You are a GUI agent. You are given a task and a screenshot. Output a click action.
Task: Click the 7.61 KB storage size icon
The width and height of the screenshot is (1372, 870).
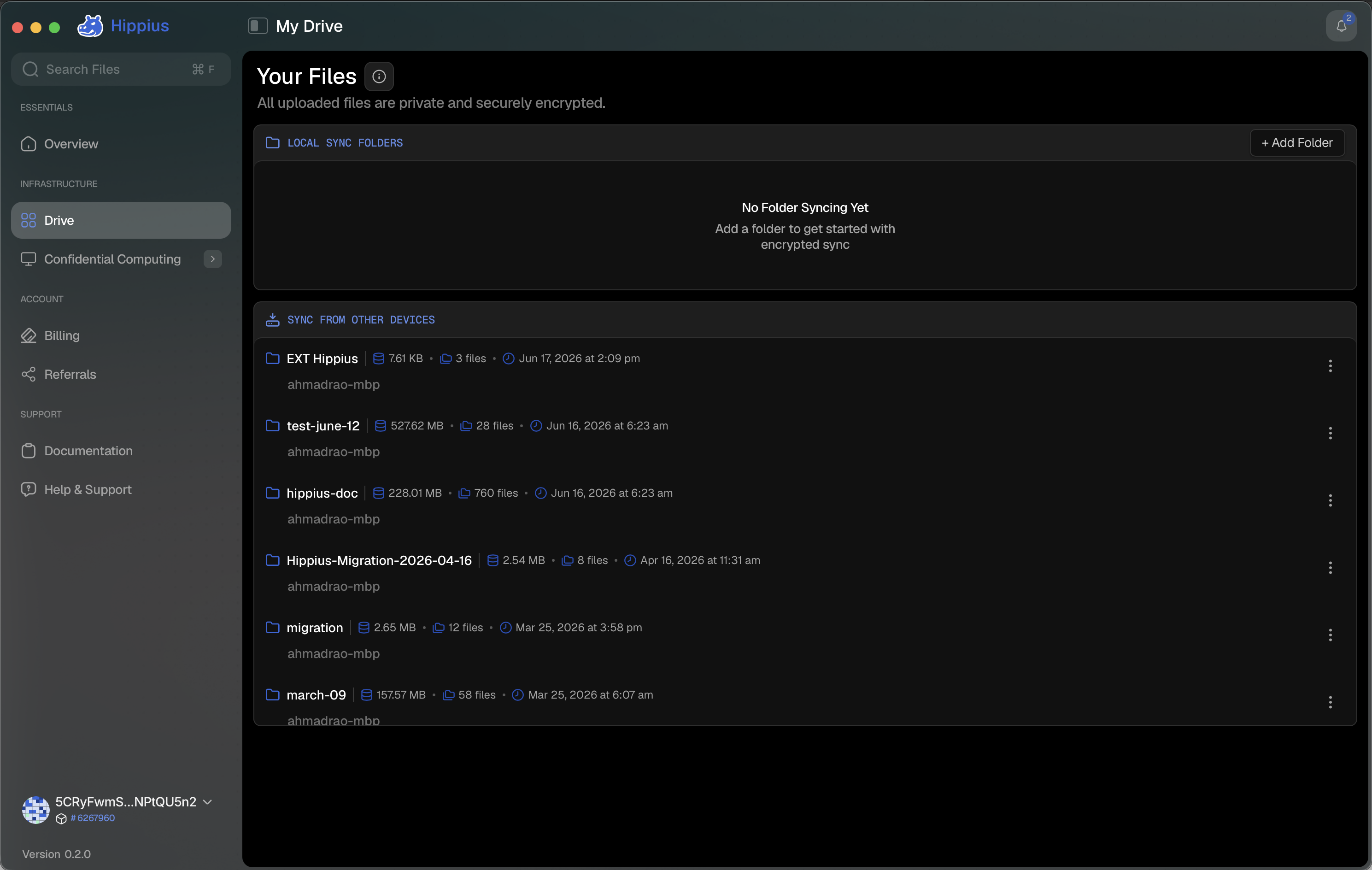[378, 359]
